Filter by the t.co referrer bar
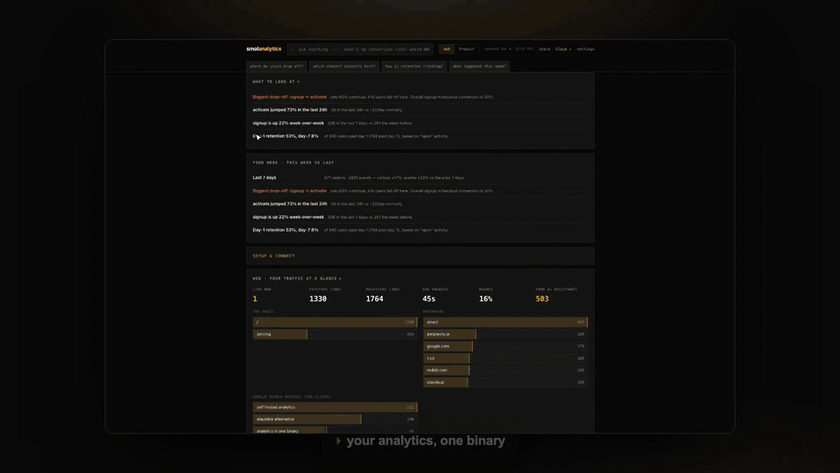Screen dimensions: 840x473 tap(505, 358)
